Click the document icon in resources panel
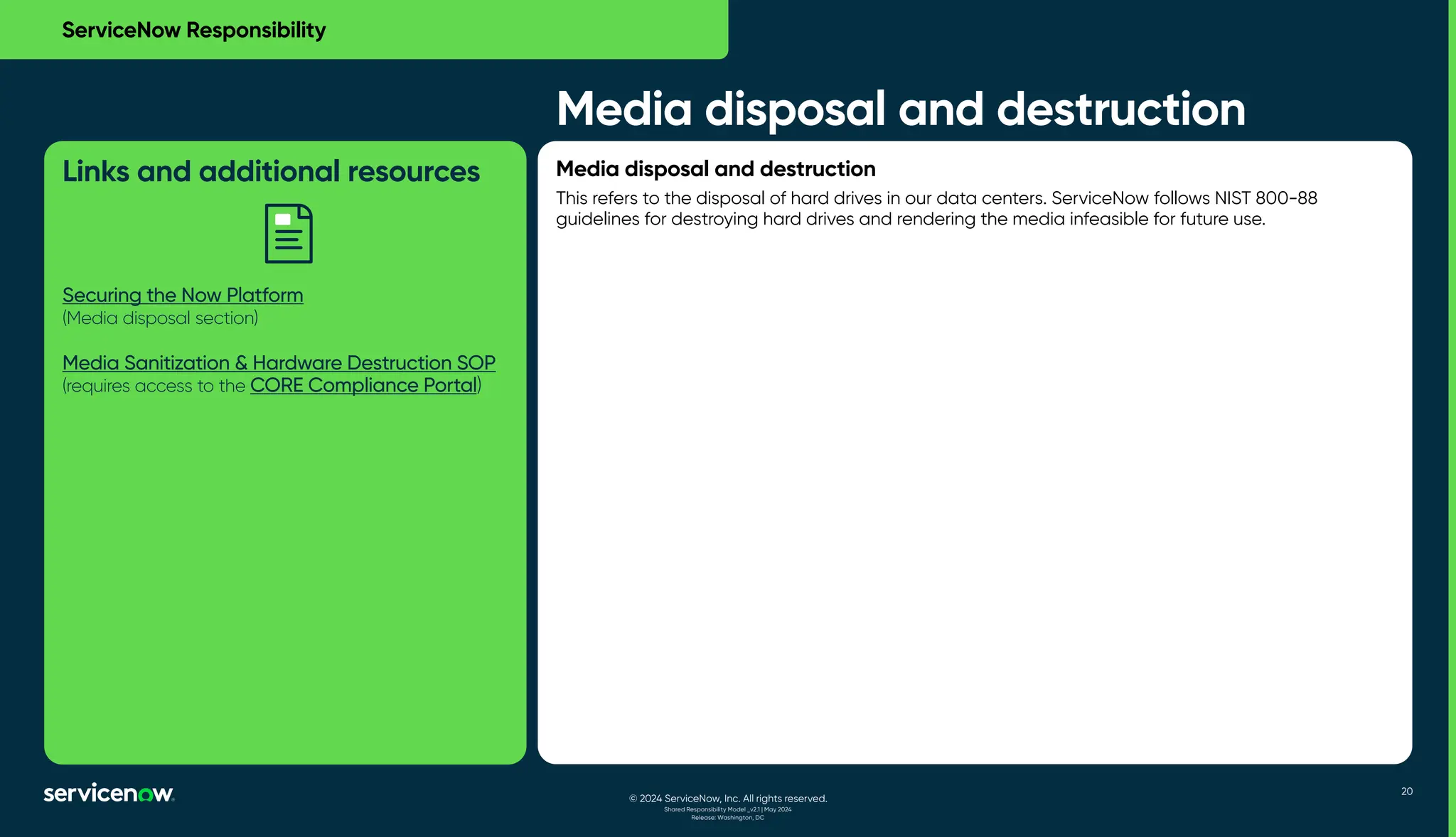 point(289,234)
